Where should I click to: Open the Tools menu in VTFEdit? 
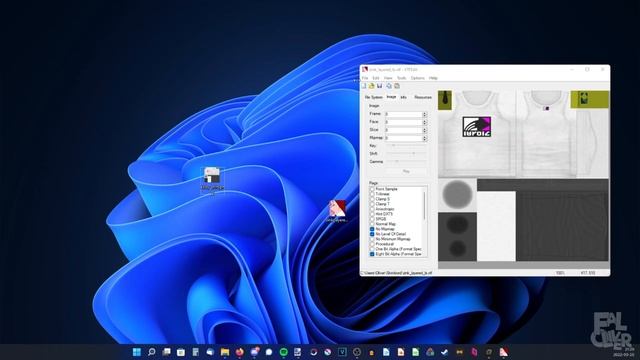pos(402,78)
